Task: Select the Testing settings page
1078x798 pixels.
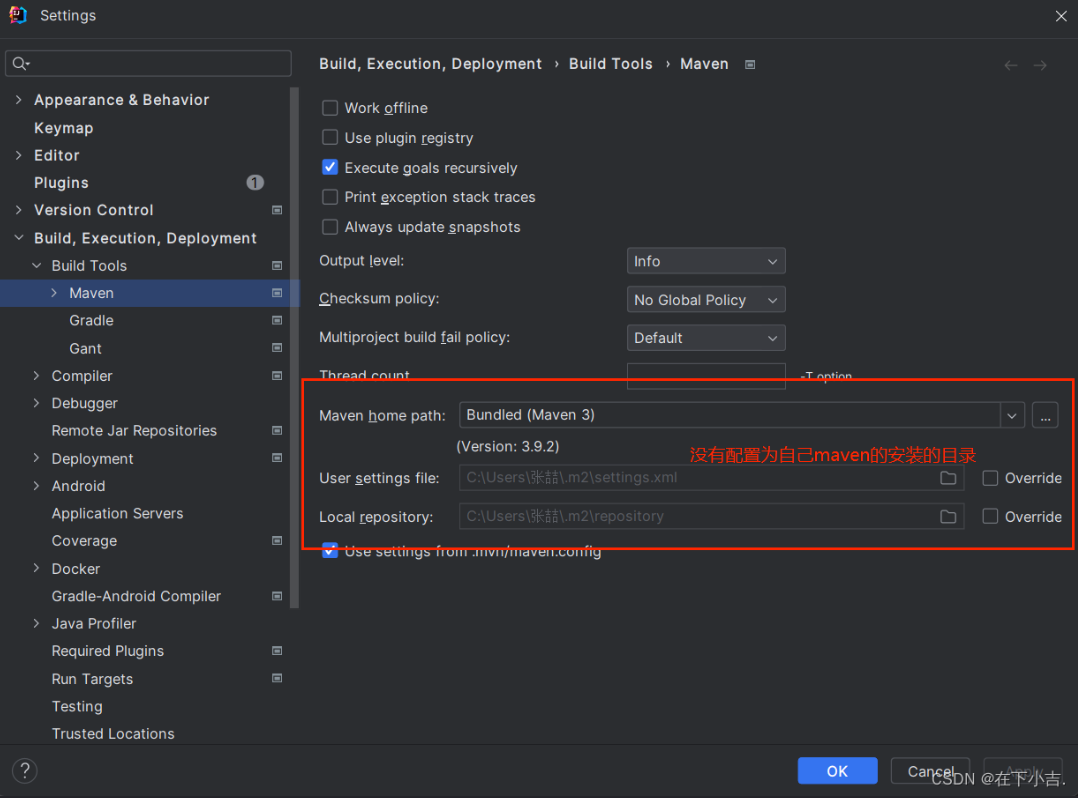Action: (77, 706)
